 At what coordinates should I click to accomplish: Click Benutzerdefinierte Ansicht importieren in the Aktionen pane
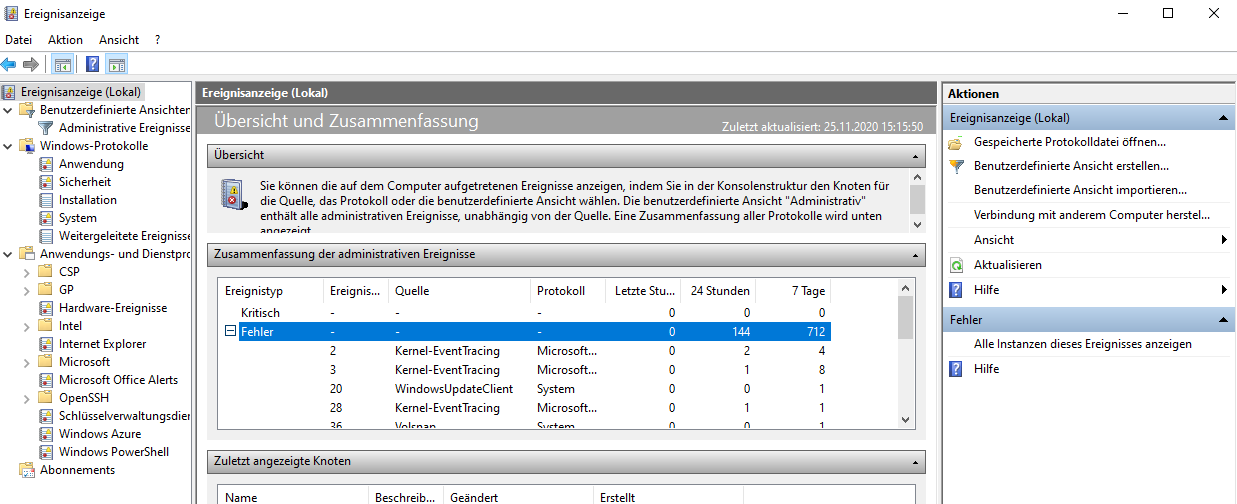click(x=1080, y=190)
